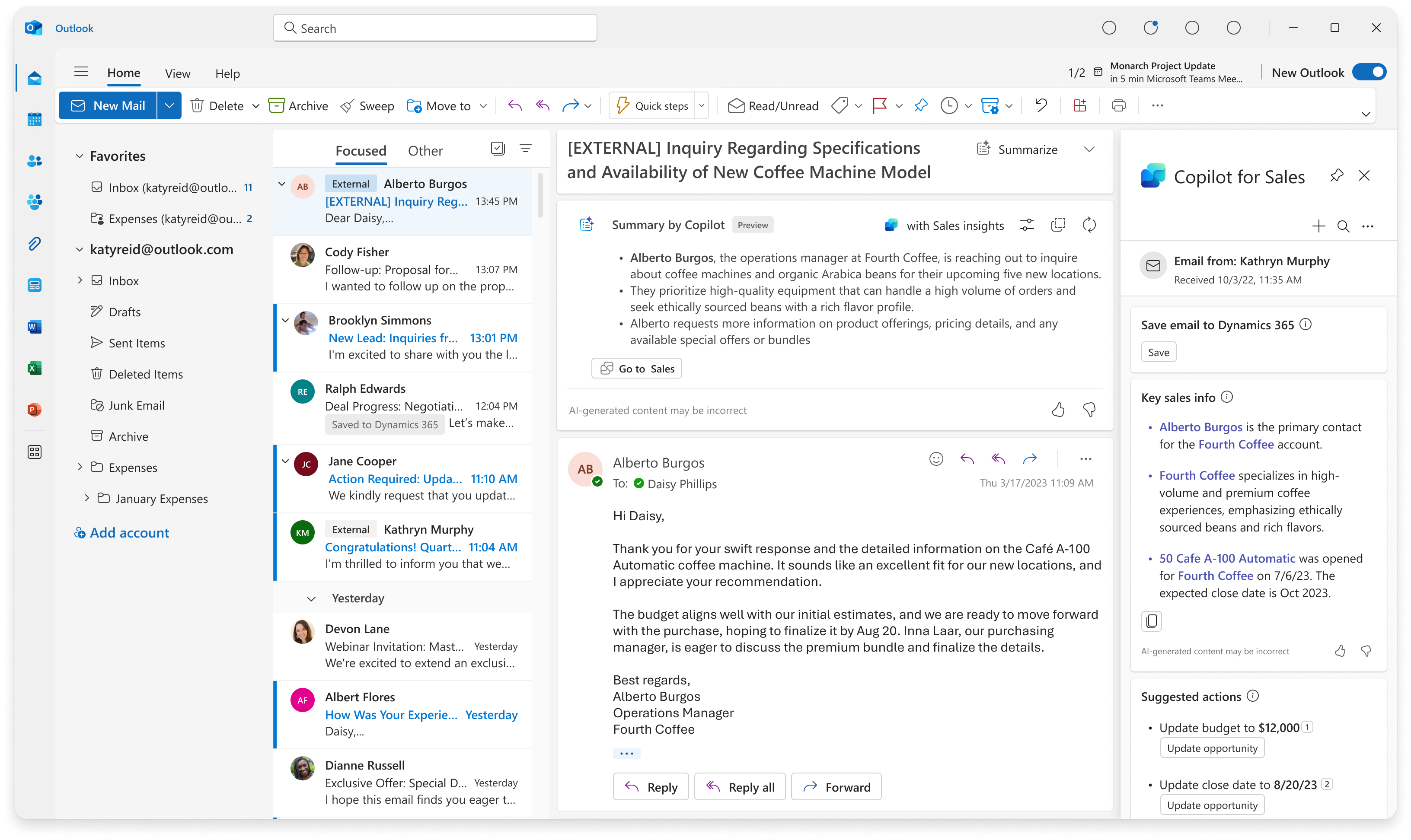Select the Focused inbox tab
The image size is (1411, 840).
tap(361, 151)
